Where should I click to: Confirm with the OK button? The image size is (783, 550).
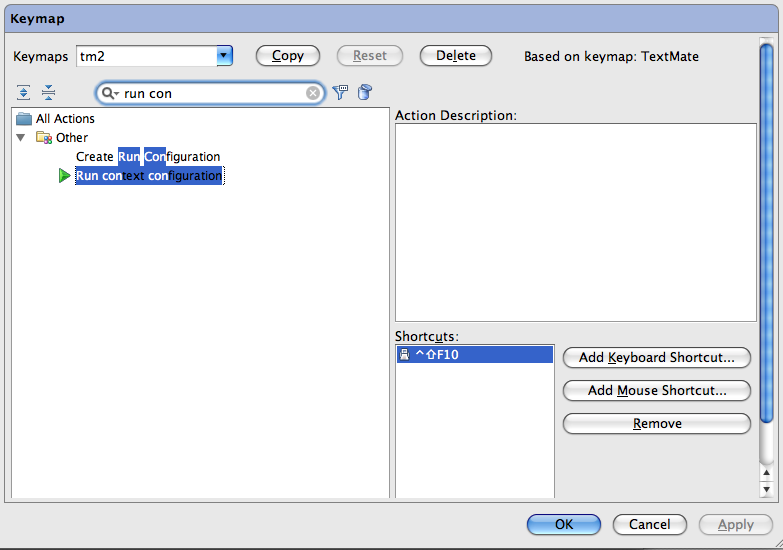pyautogui.click(x=564, y=525)
